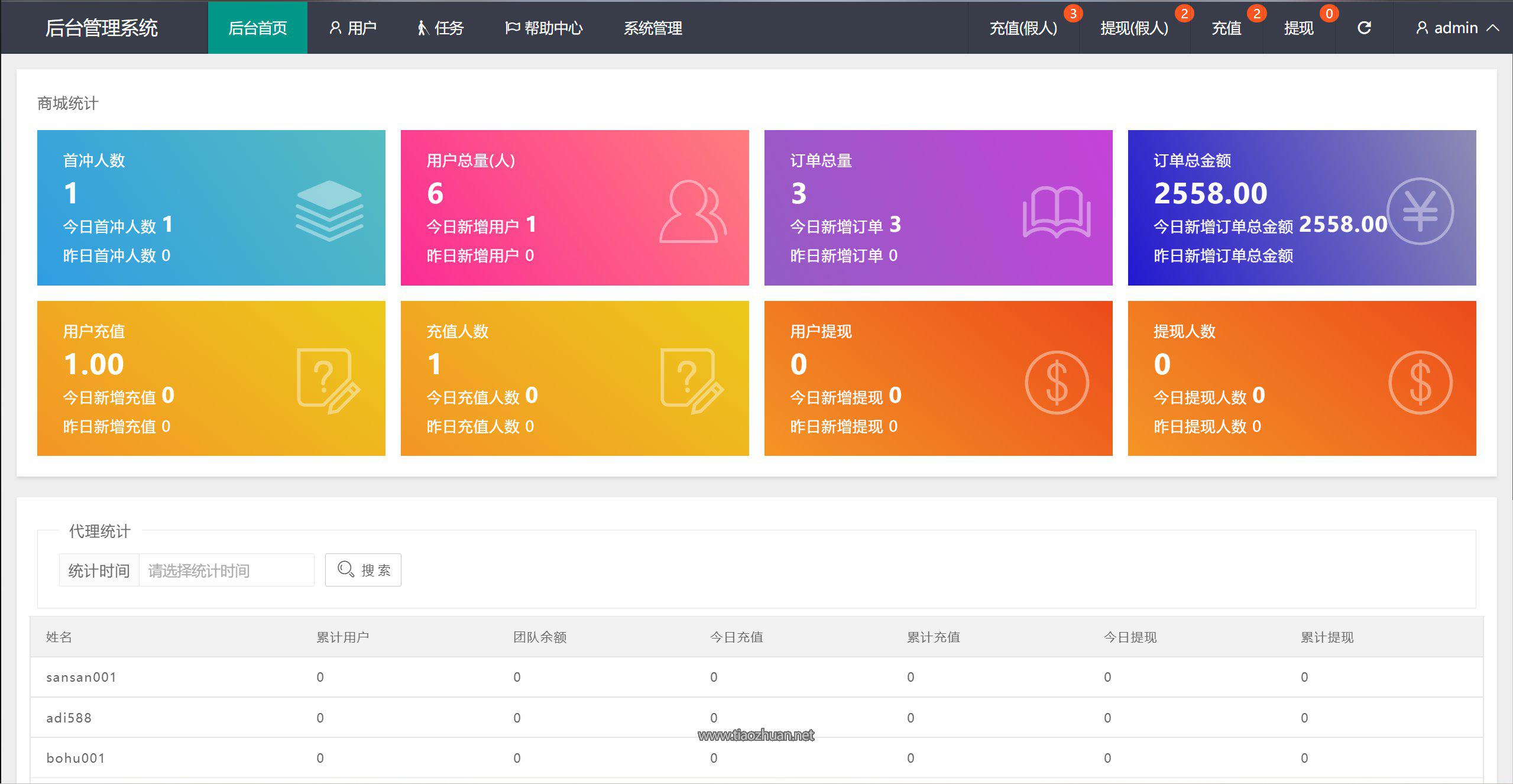Go to the 后台首页 tab
Viewport: 1513px width, 784px height.
pyautogui.click(x=258, y=28)
